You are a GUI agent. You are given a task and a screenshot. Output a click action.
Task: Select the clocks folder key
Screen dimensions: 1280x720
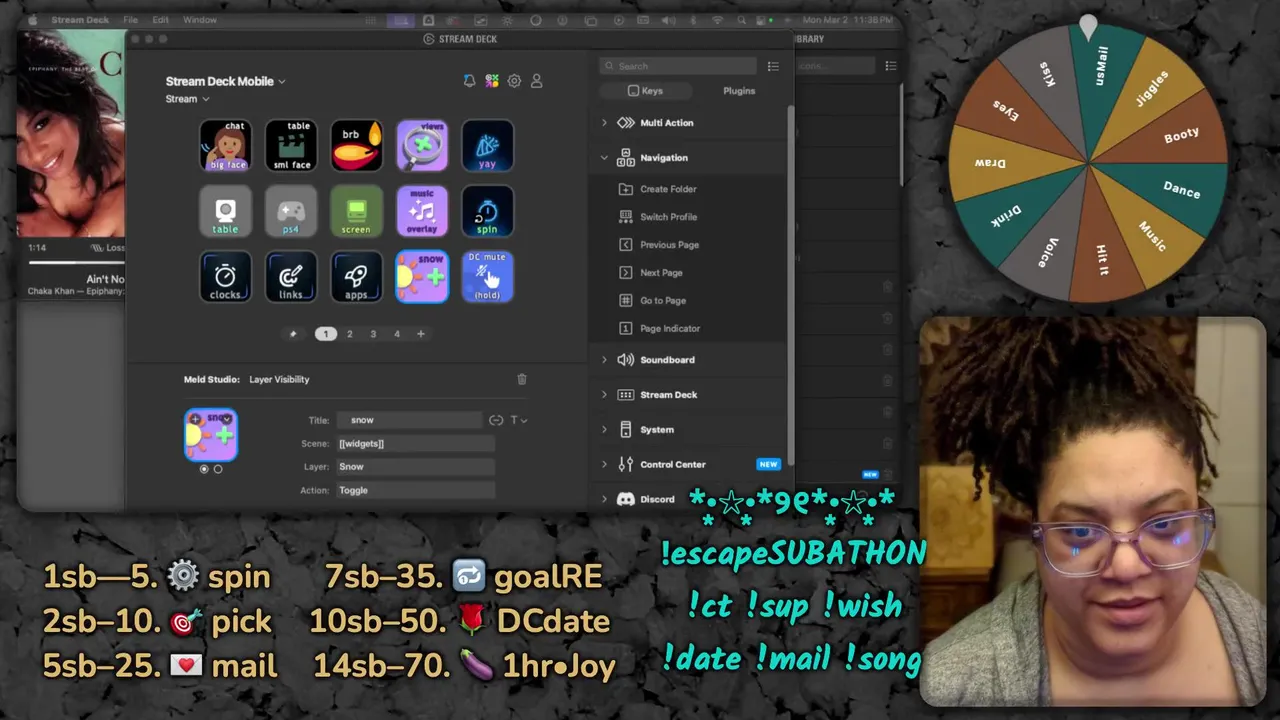tap(225, 277)
